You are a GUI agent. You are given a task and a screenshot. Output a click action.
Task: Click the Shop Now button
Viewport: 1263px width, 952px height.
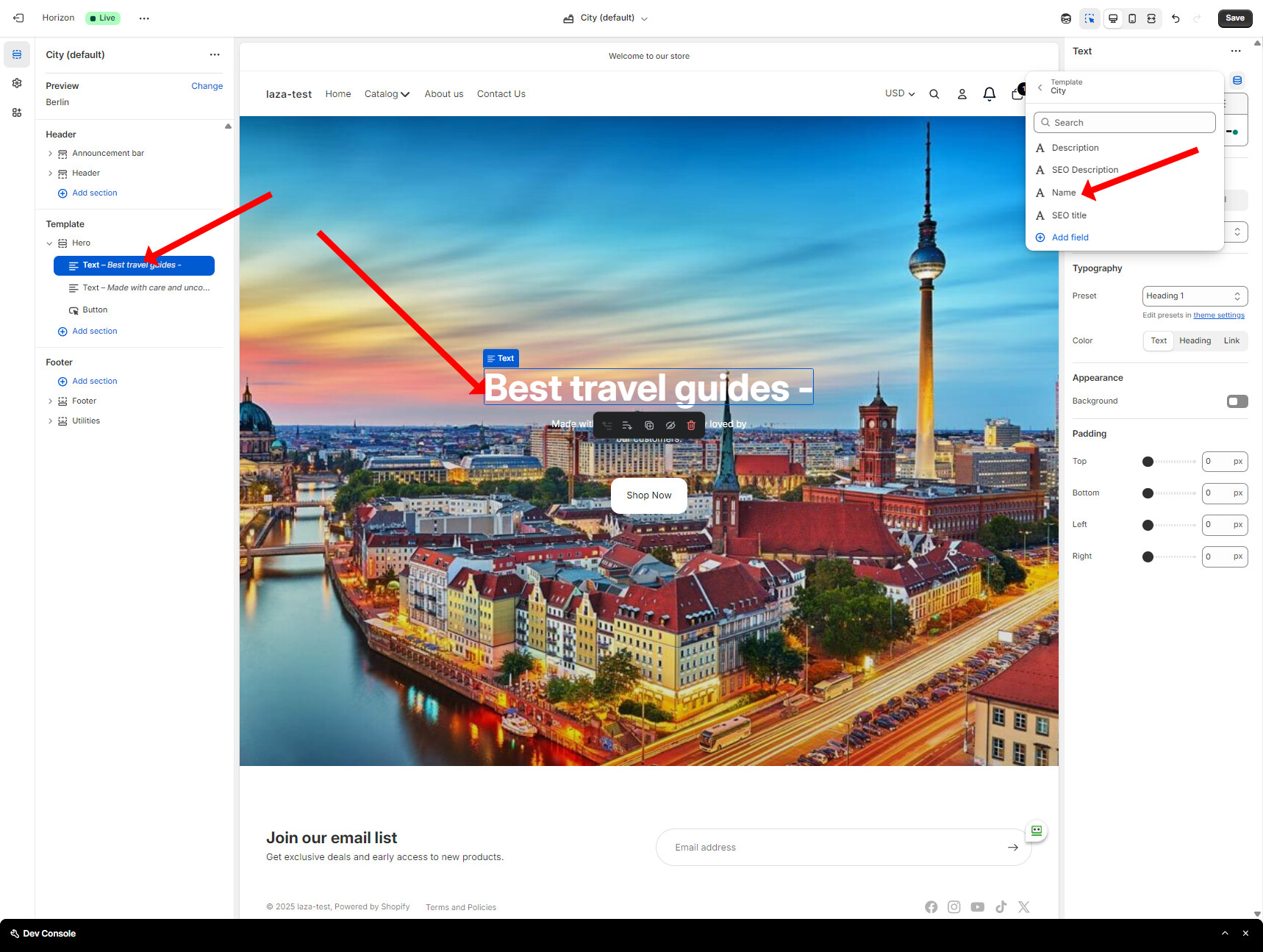pyautogui.click(x=649, y=495)
